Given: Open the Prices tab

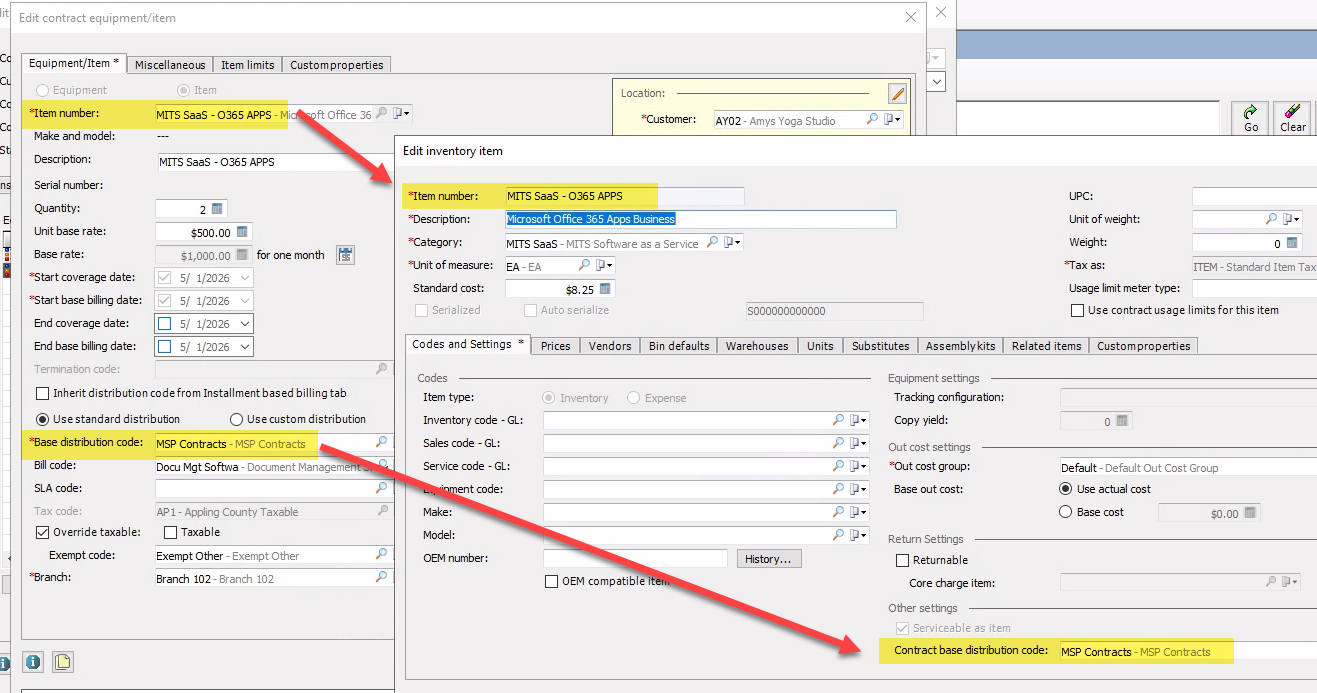Looking at the screenshot, I should (555, 346).
